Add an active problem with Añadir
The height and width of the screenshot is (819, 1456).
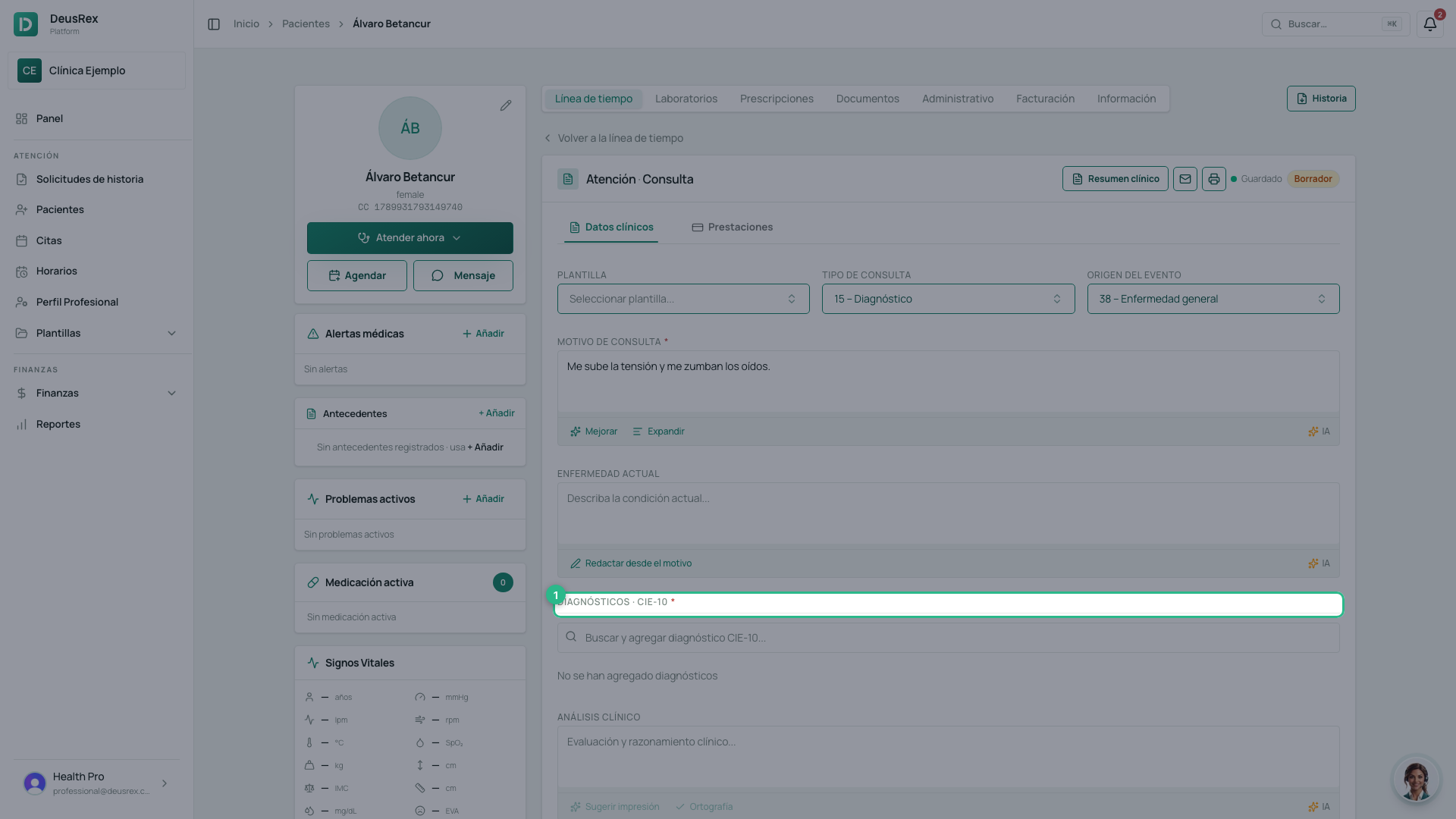click(483, 499)
